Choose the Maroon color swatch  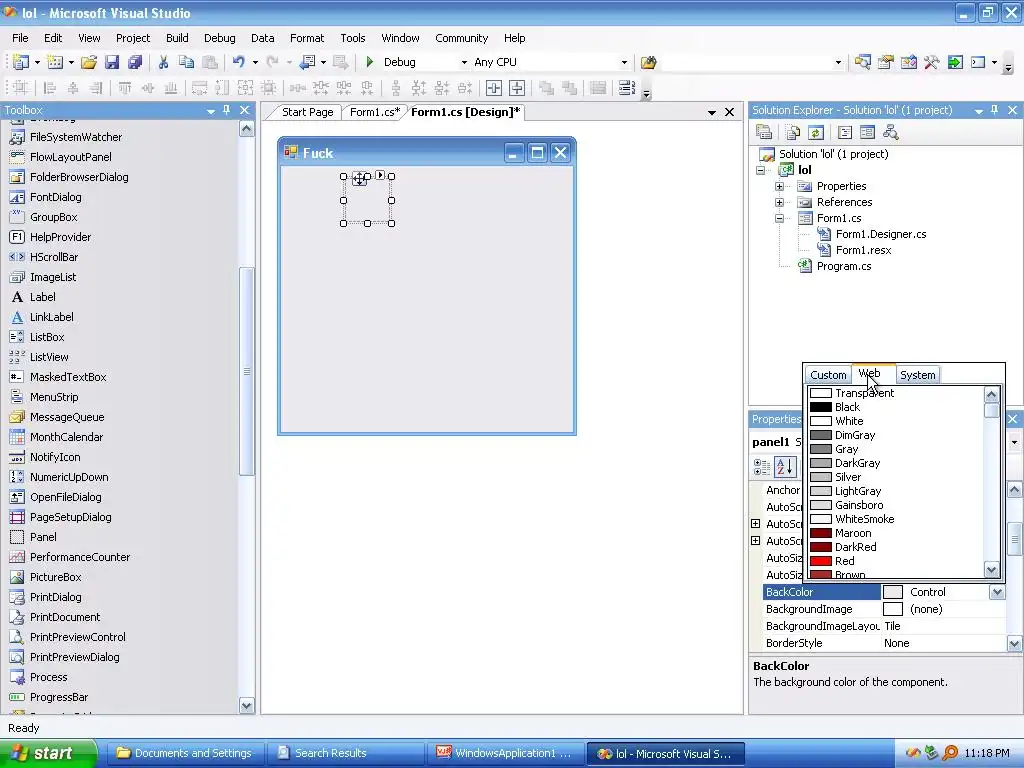pos(820,533)
